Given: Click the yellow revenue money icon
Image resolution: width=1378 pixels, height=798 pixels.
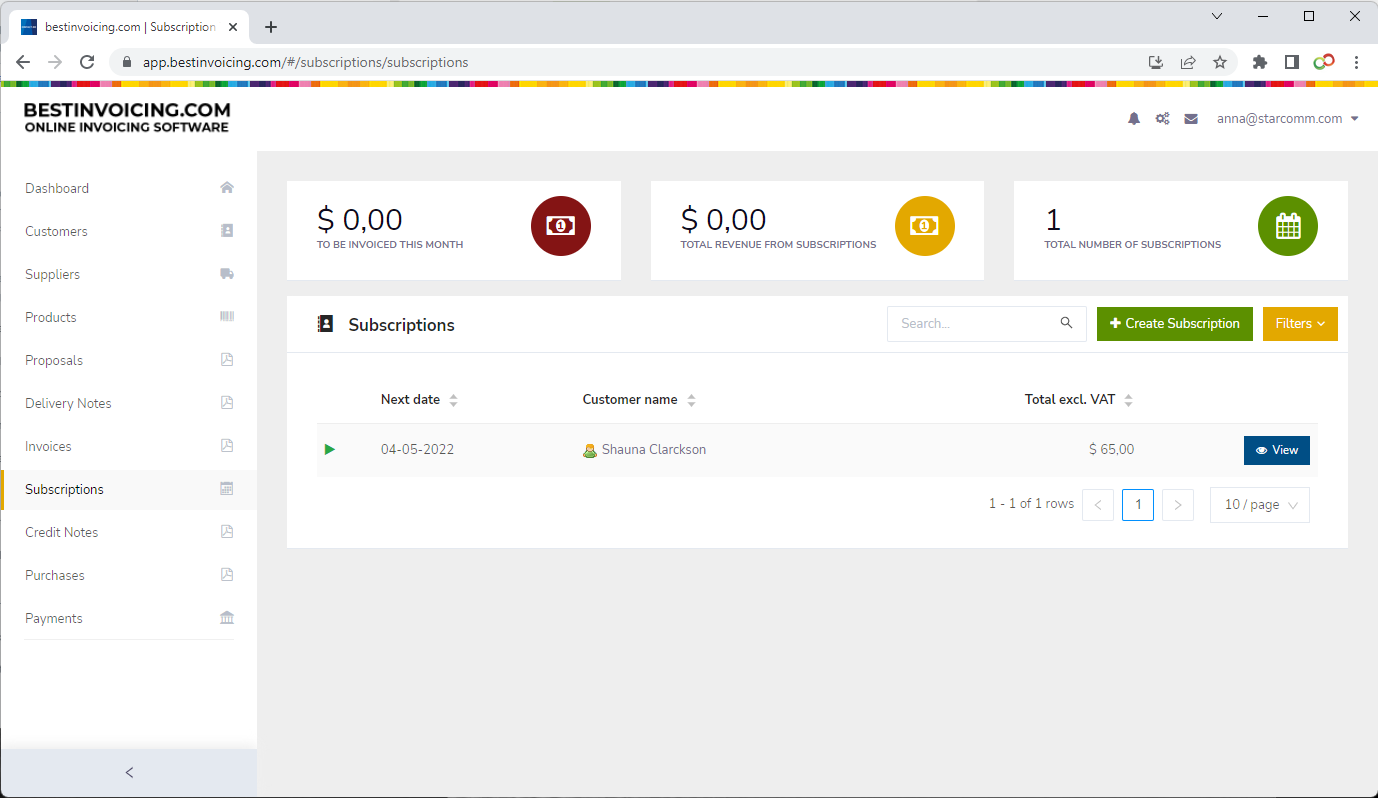Looking at the screenshot, I should click(x=924, y=226).
